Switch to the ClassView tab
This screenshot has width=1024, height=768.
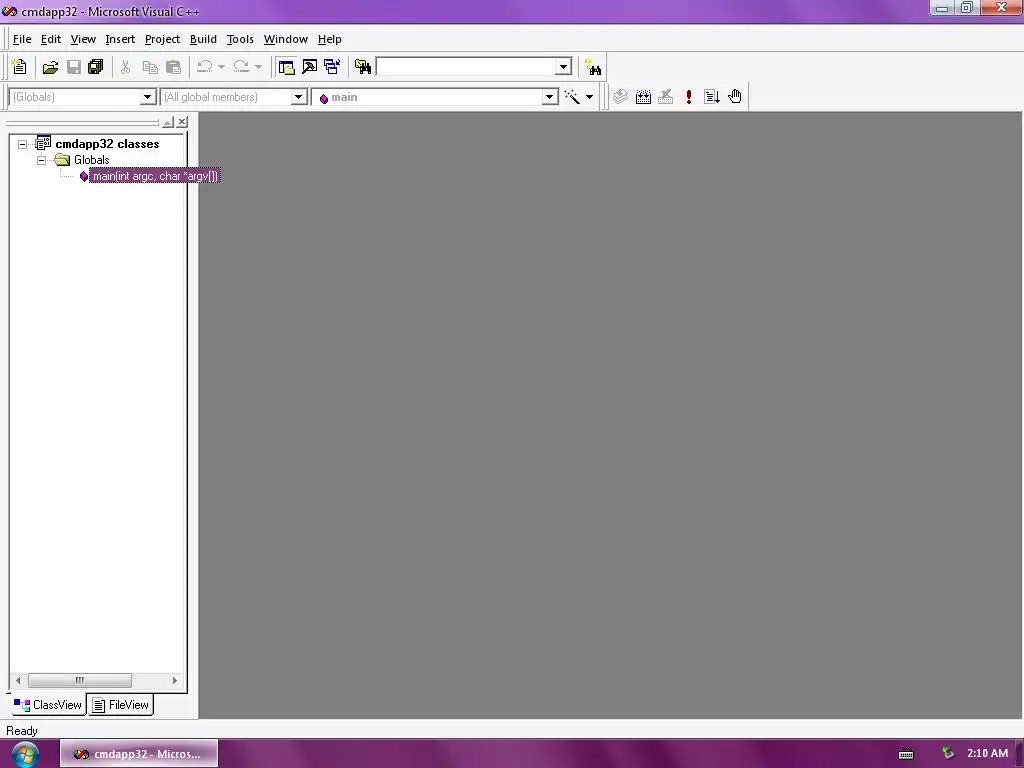[48, 705]
